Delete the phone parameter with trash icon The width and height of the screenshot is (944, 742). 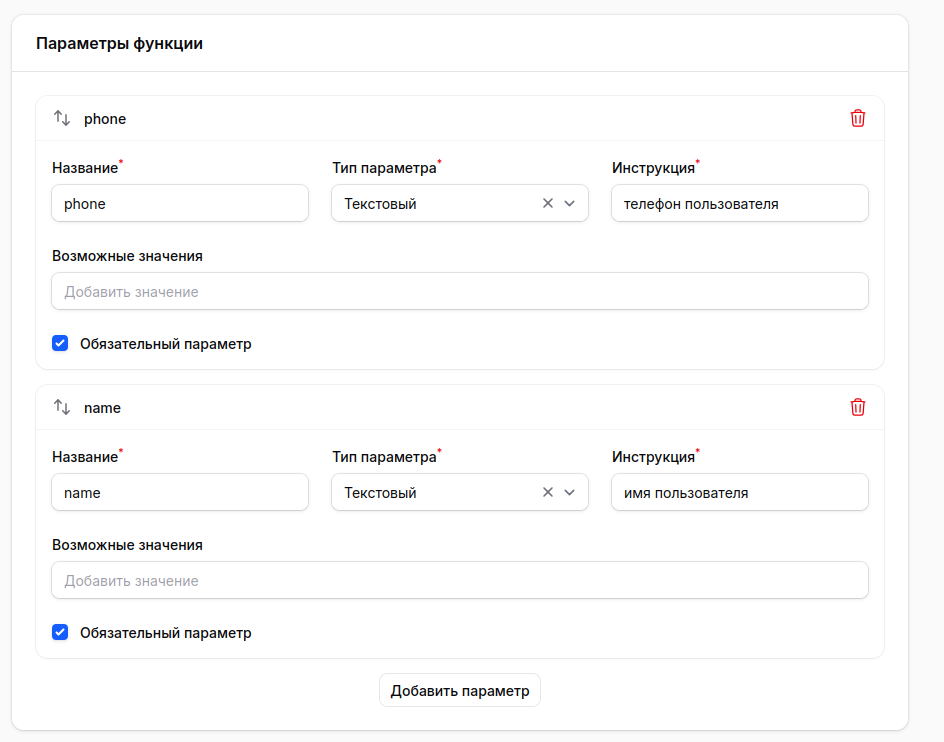(857, 118)
